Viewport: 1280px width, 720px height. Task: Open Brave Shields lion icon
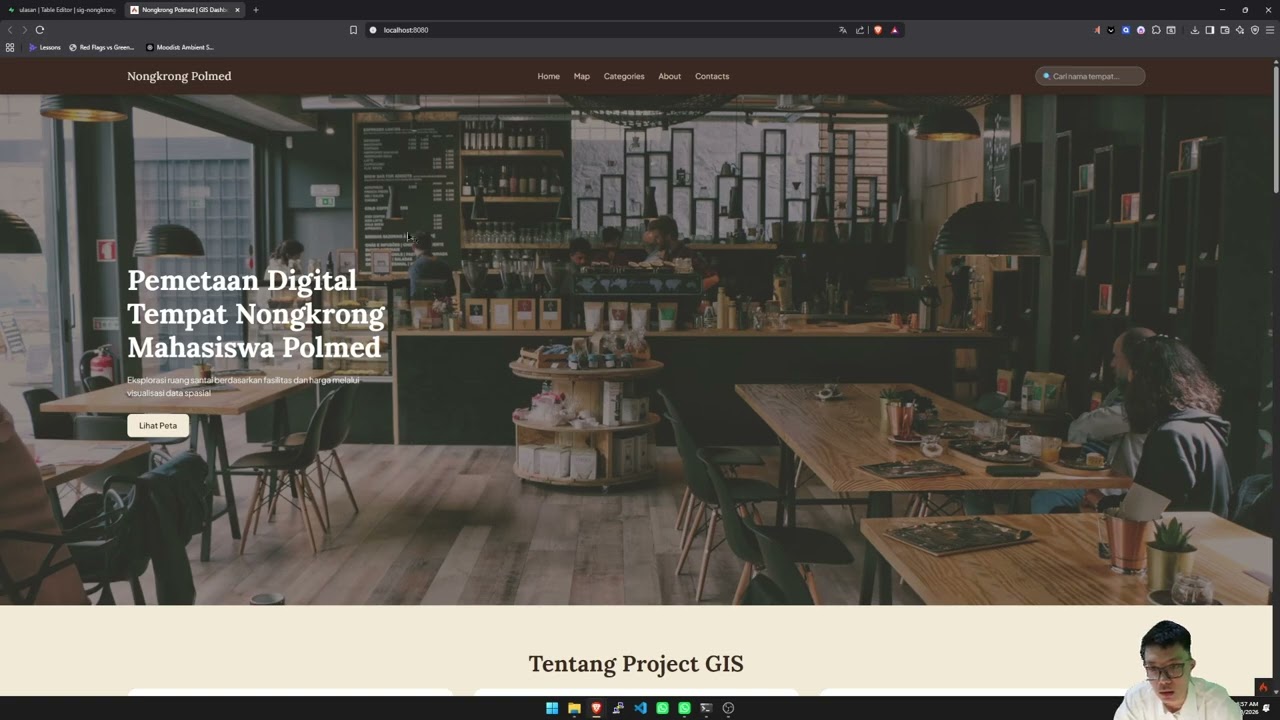(x=878, y=30)
